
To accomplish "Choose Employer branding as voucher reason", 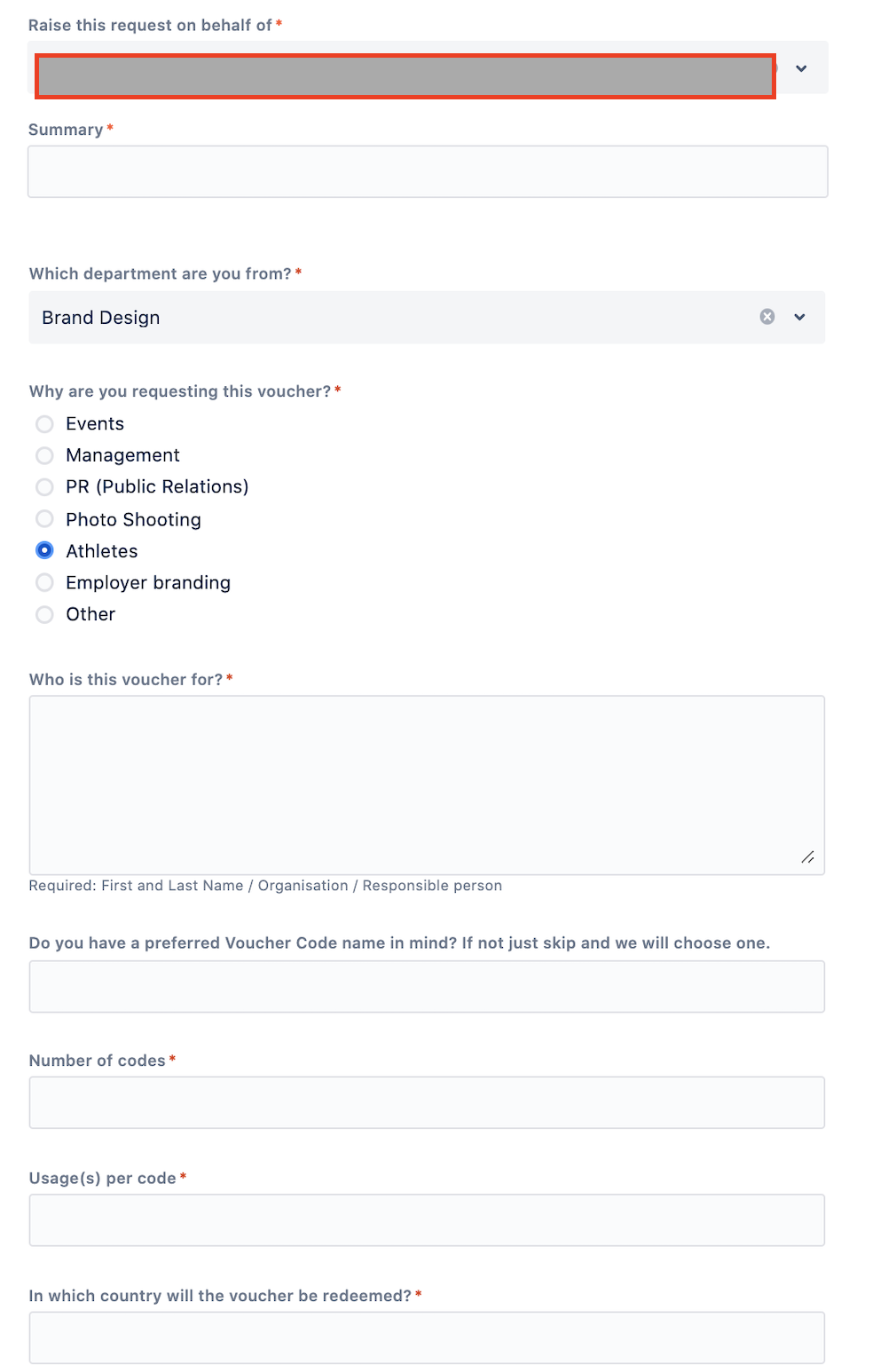I will point(44,582).
